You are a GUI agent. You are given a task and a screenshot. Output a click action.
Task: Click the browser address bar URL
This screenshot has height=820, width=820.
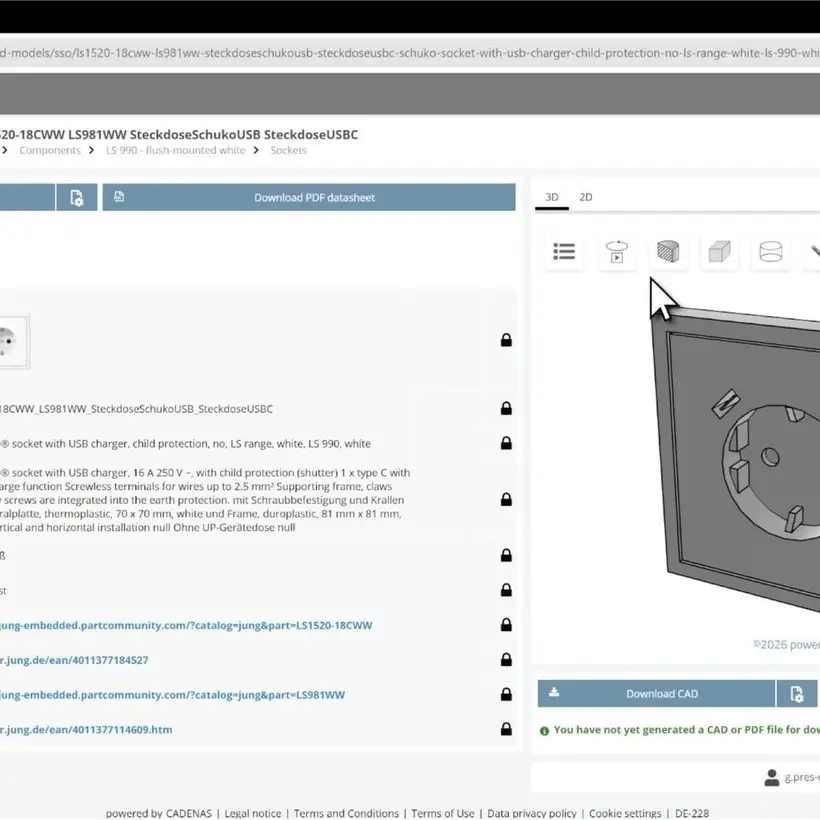(410, 53)
